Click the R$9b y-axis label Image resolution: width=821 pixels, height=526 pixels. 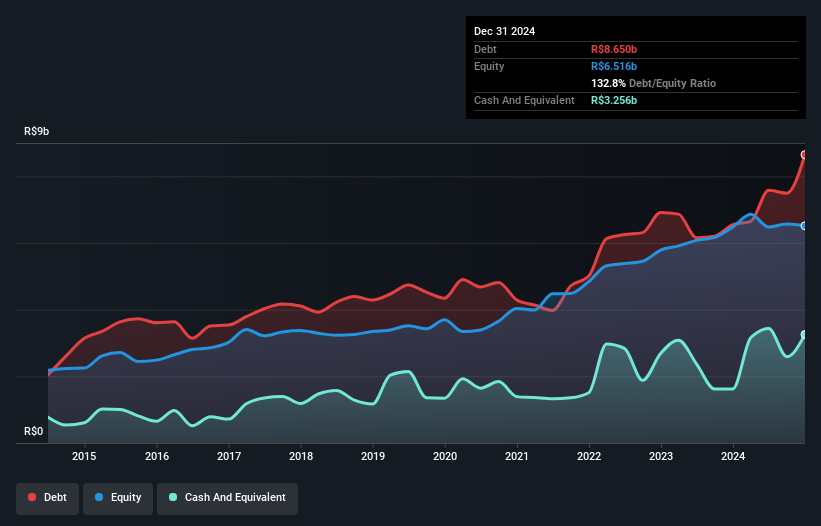pos(37,131)
